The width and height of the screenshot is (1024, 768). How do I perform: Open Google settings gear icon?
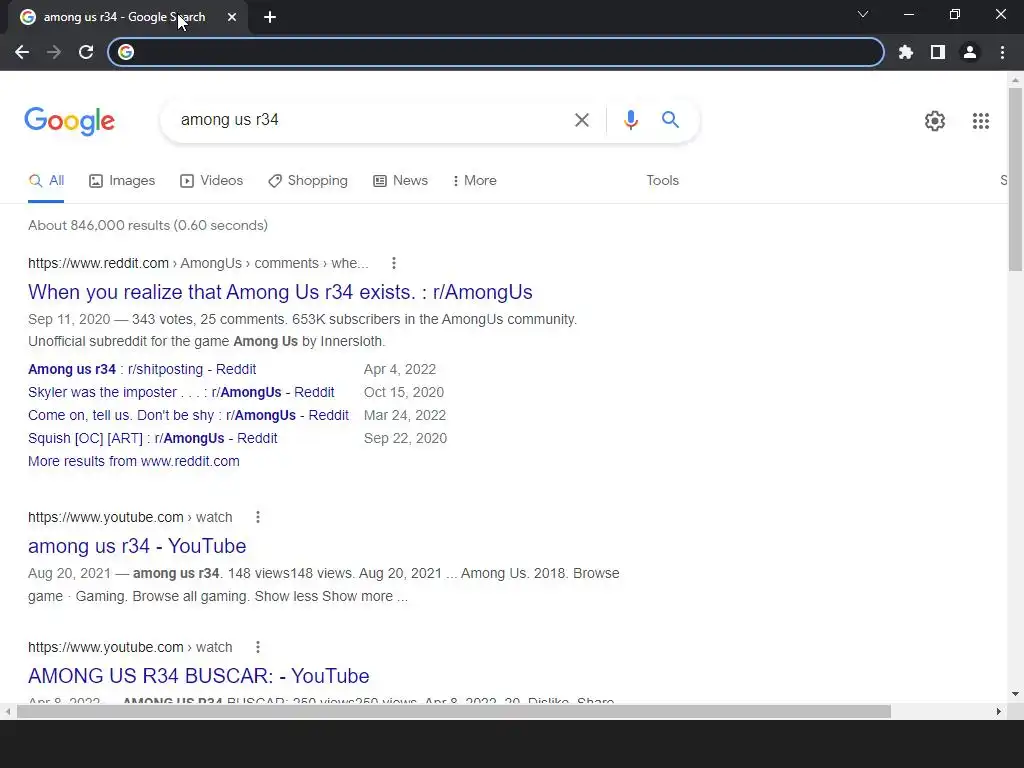pyautogui.click(x=935, y=121)
